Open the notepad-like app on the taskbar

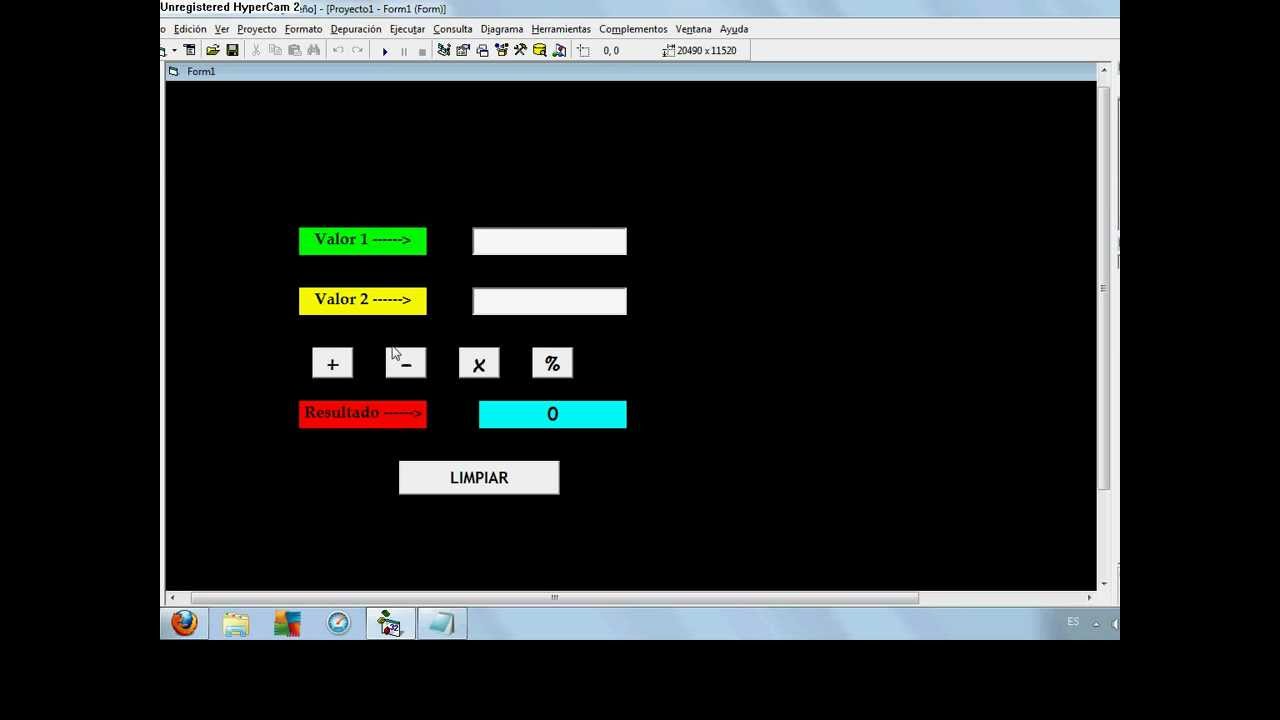[441, 624]
